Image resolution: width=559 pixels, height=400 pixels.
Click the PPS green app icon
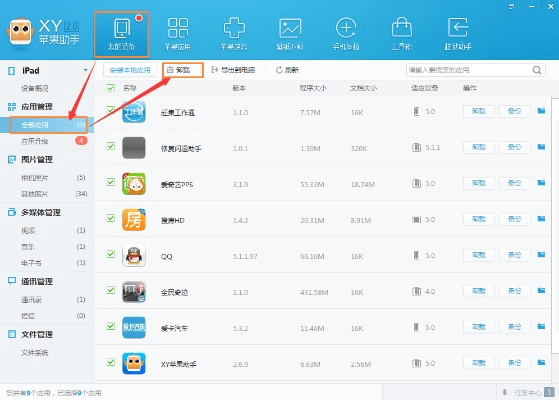[x=134, y=184]
